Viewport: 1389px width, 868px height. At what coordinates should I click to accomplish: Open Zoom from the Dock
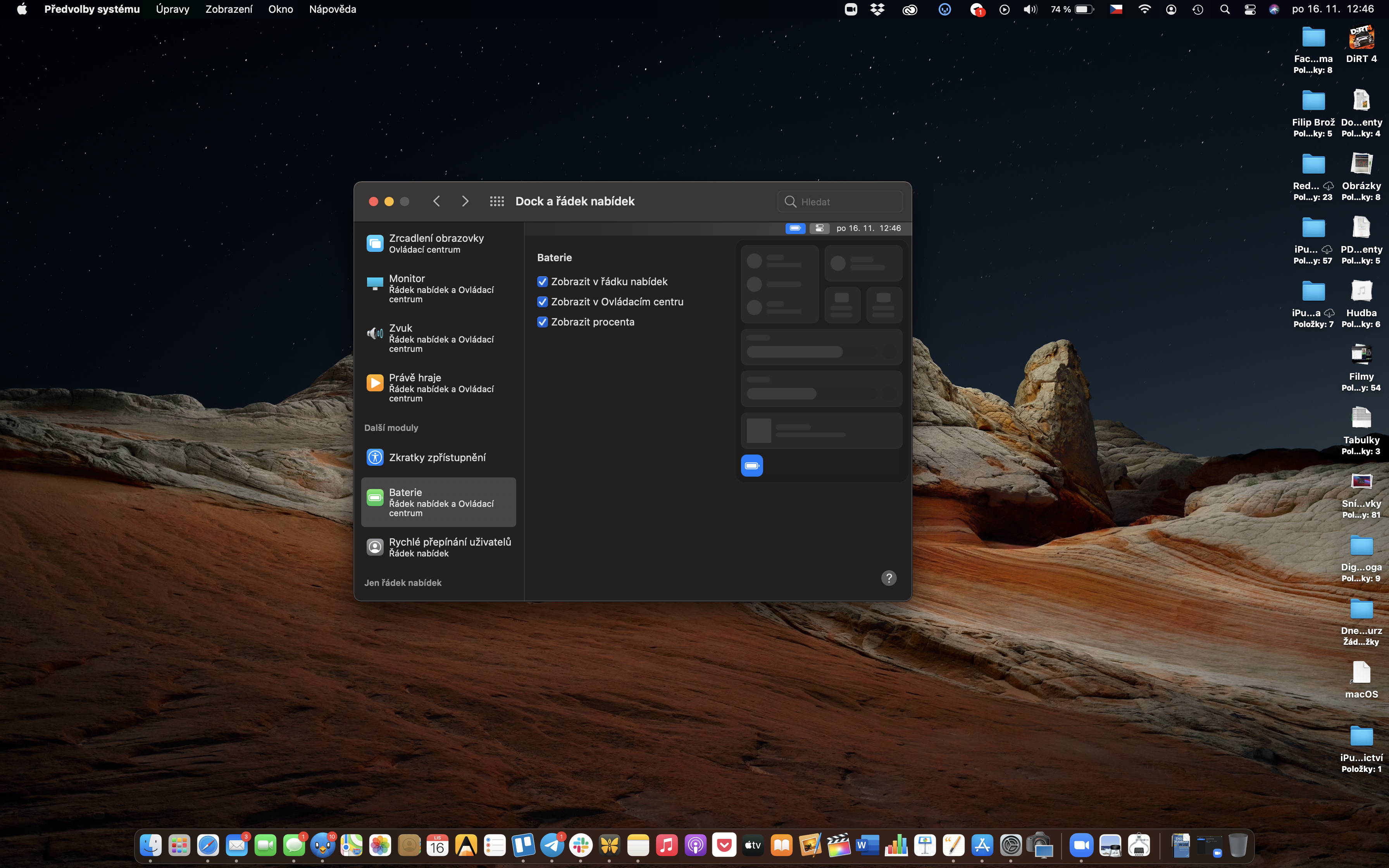coord(1081,845)
